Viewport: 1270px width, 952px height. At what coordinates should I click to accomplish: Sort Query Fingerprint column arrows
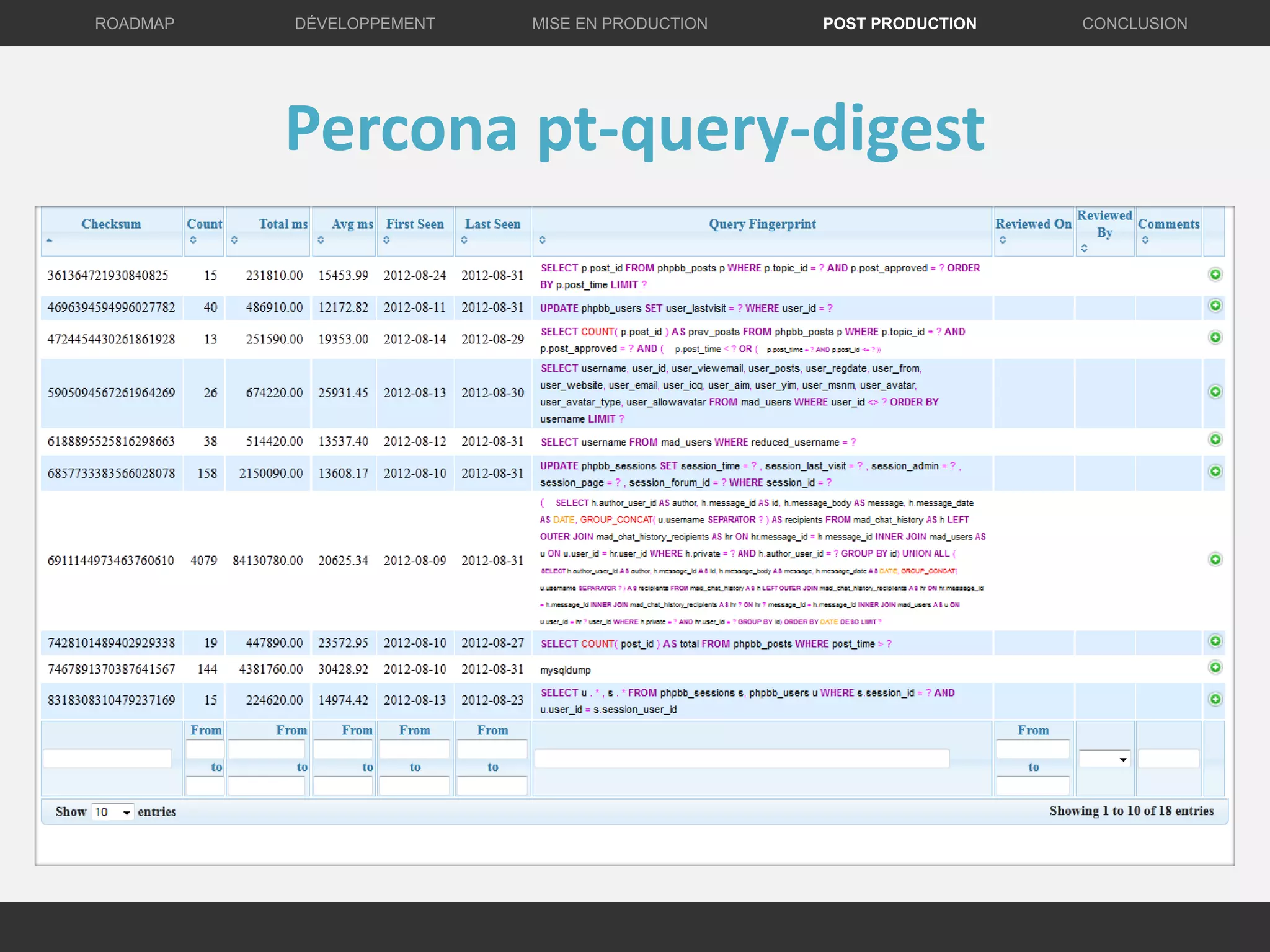[x=542, y=240]
